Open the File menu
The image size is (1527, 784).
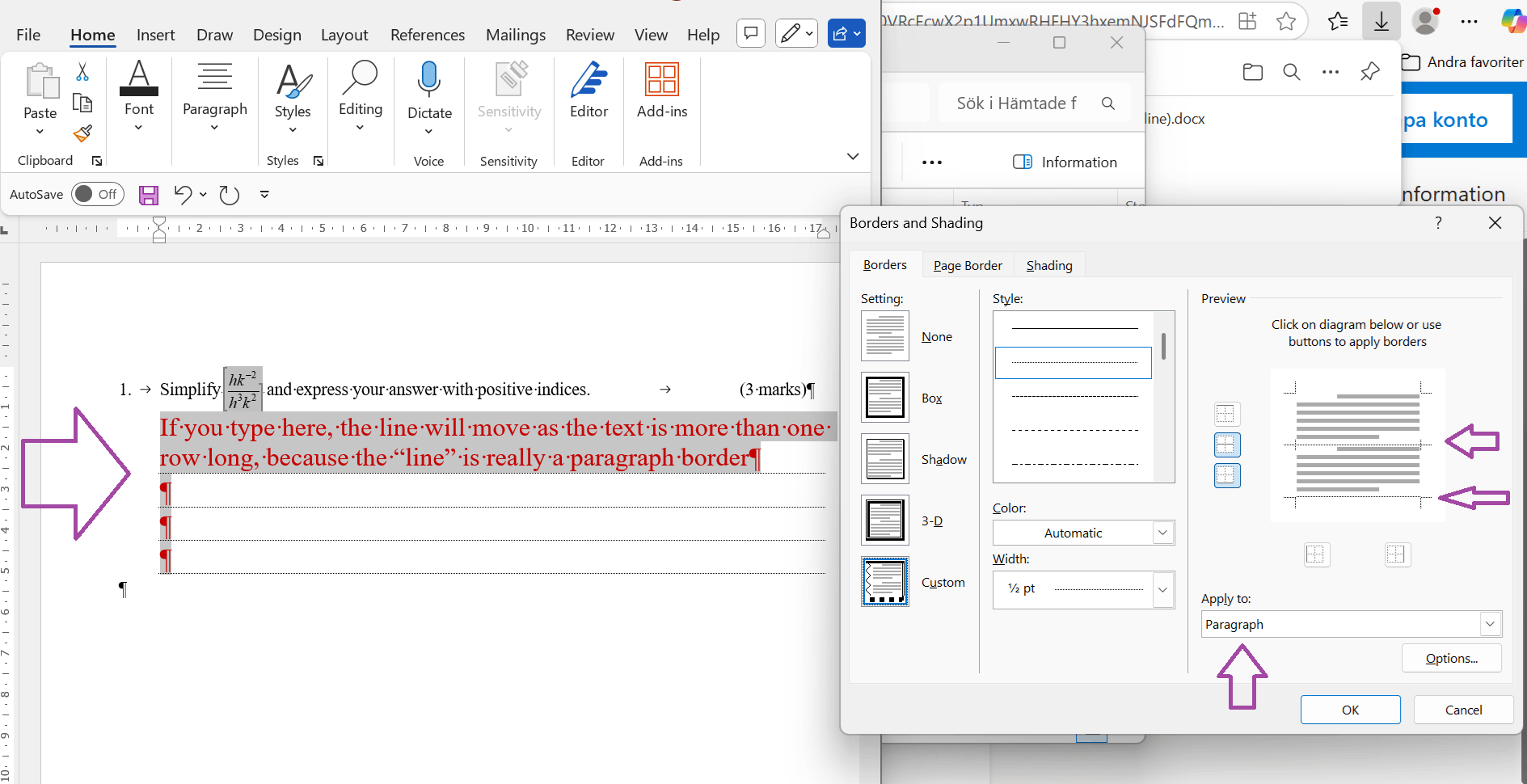click(28, 35)
